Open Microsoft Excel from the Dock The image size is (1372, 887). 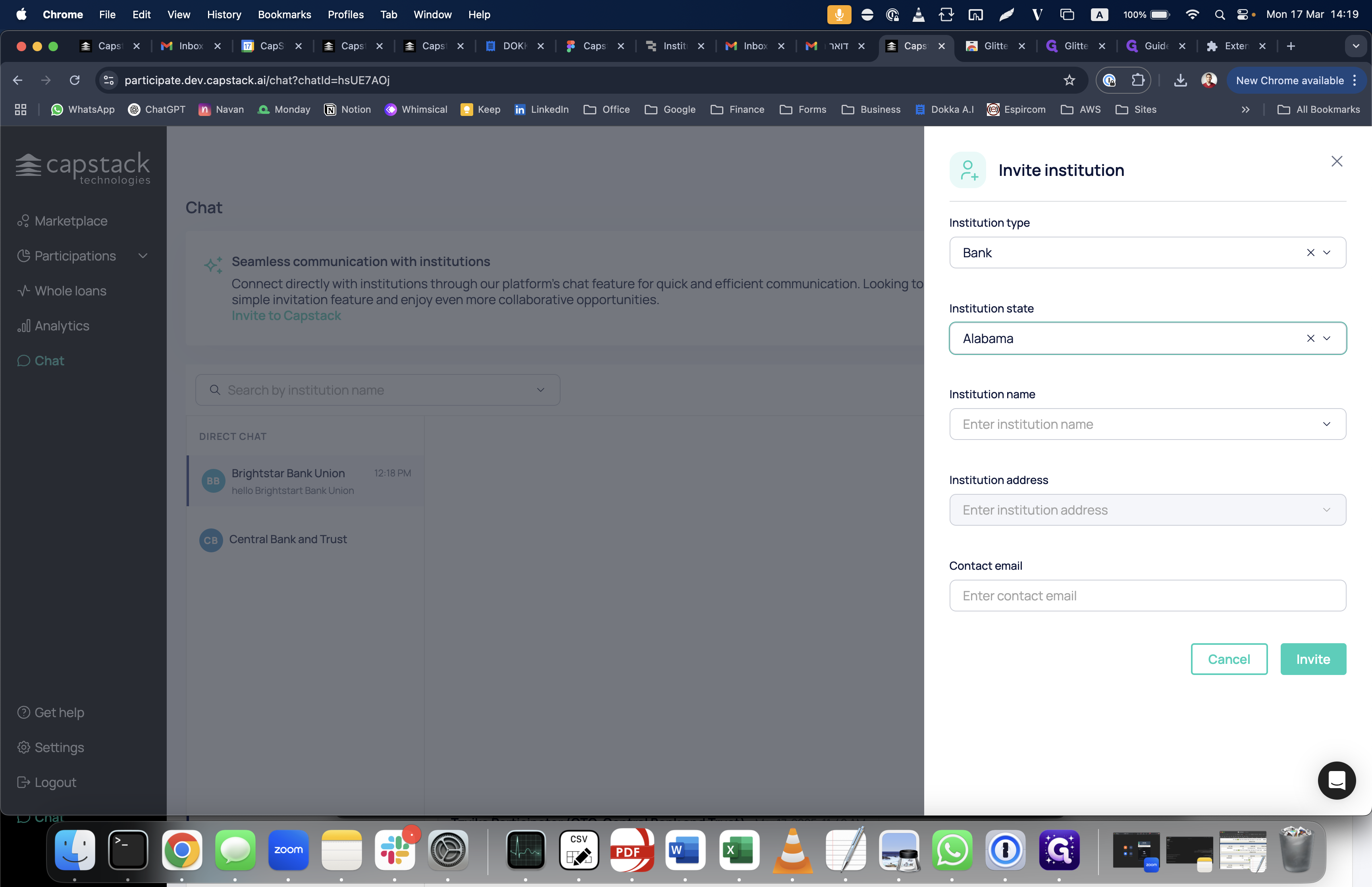point(739,850)
